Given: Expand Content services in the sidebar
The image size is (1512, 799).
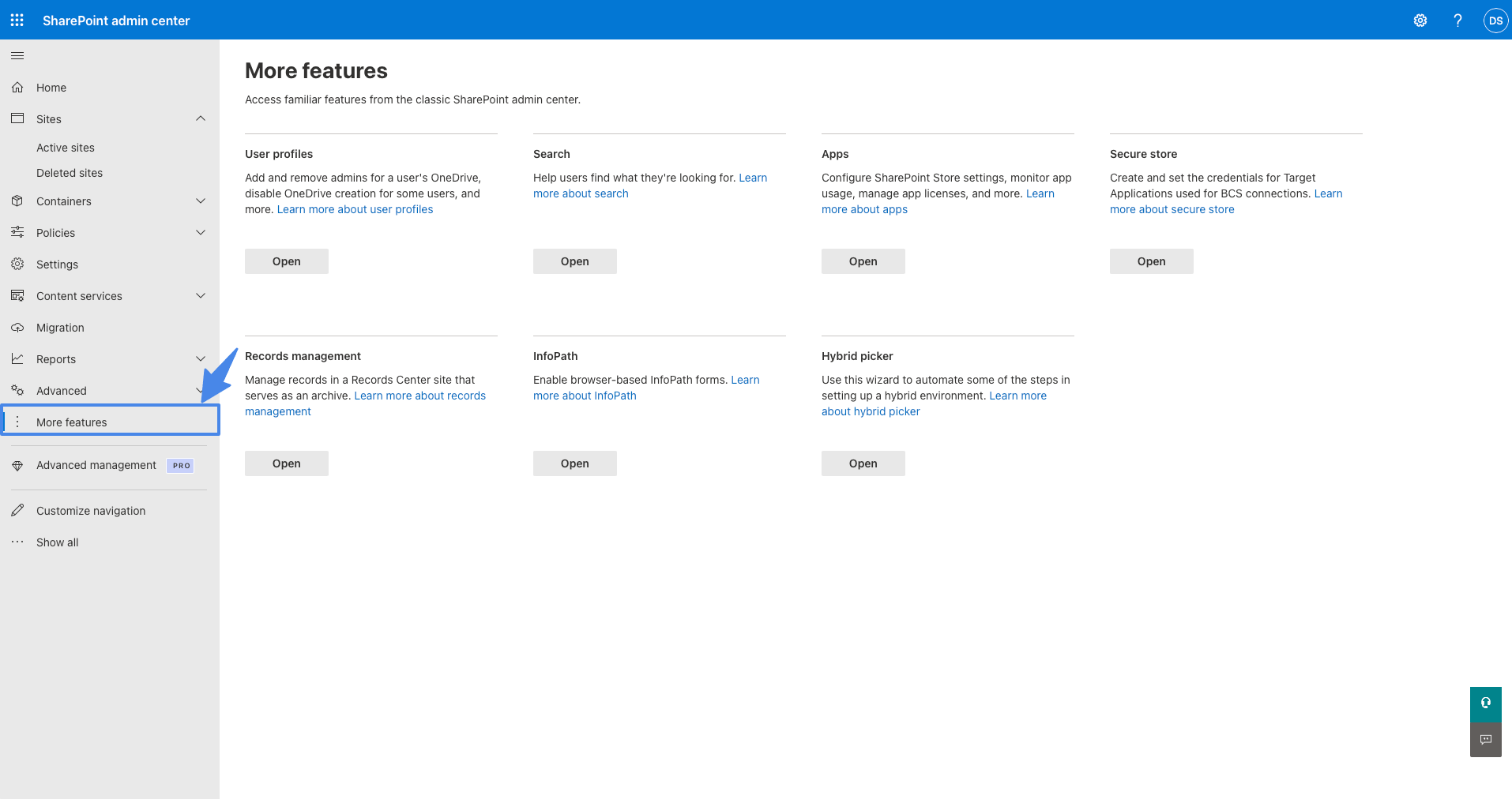Looking at the screenshot, I should [201, 295].
